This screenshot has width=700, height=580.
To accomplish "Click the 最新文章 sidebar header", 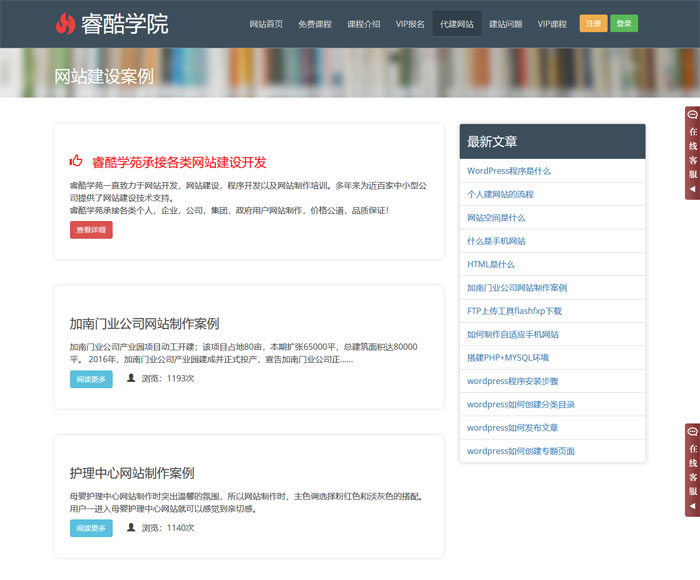I will click(x=552, y=142).
